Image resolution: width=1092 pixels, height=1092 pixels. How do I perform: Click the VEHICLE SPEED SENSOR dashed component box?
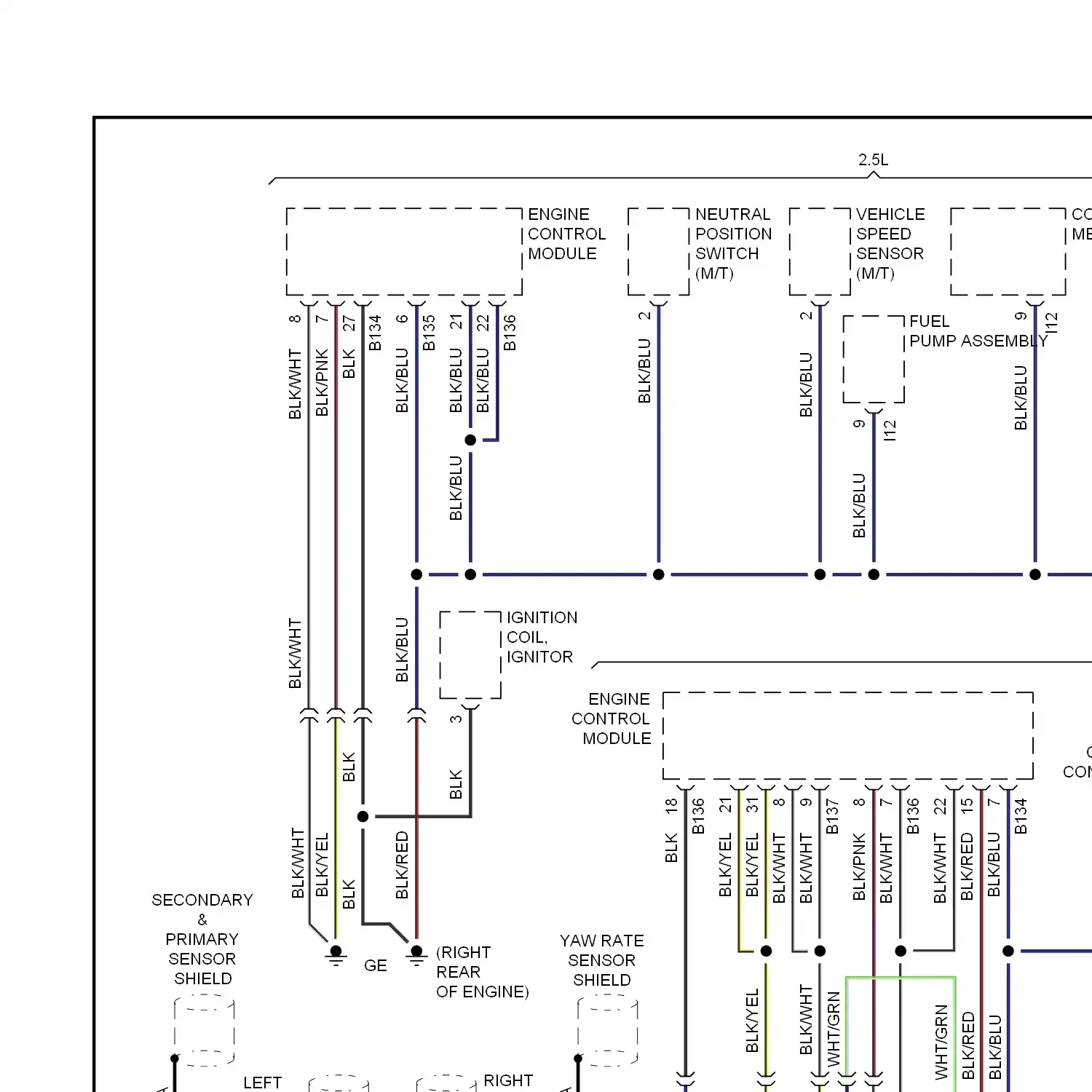point(820,252)
